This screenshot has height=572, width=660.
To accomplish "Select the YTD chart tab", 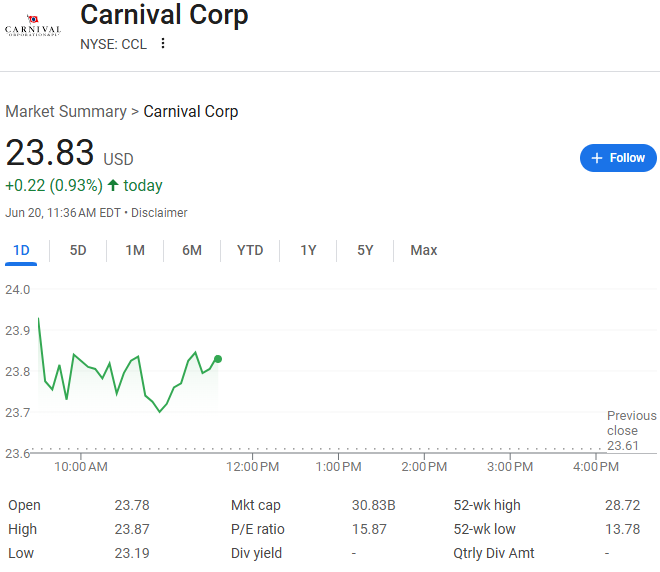I will pos(250,250).
